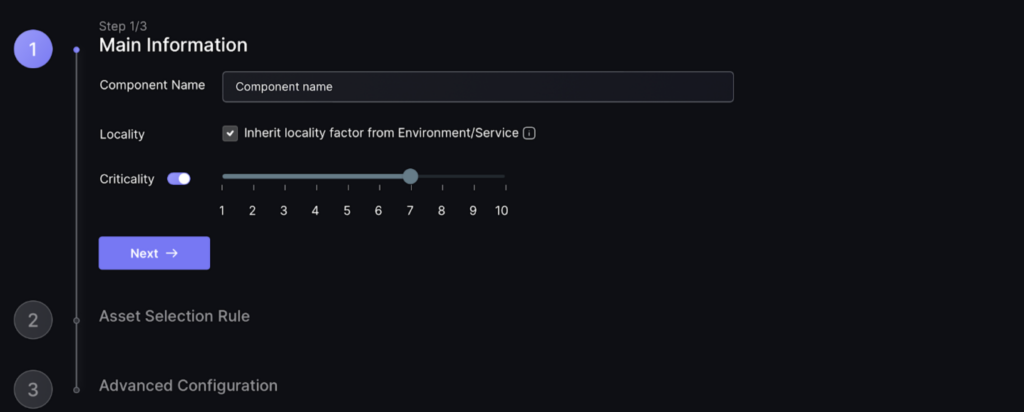
Task: Focus the Component name input field
Action: pyautogui.click(x=477, y=87)
